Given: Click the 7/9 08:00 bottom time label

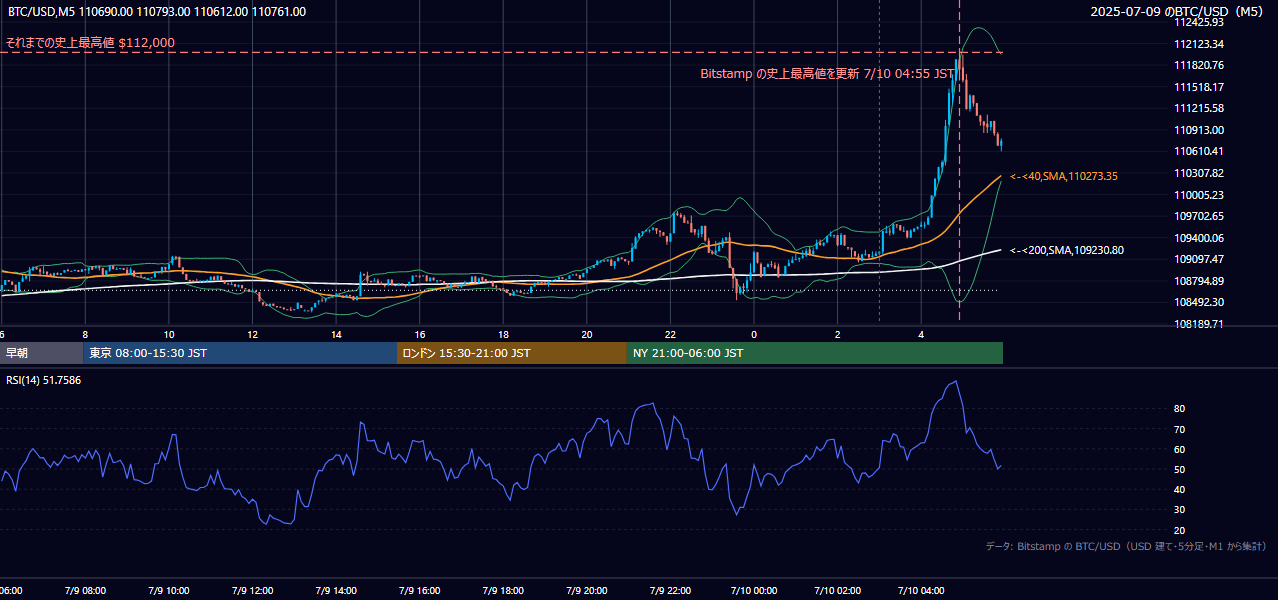Looking at the screenshot, I should (x=85, y=591).
